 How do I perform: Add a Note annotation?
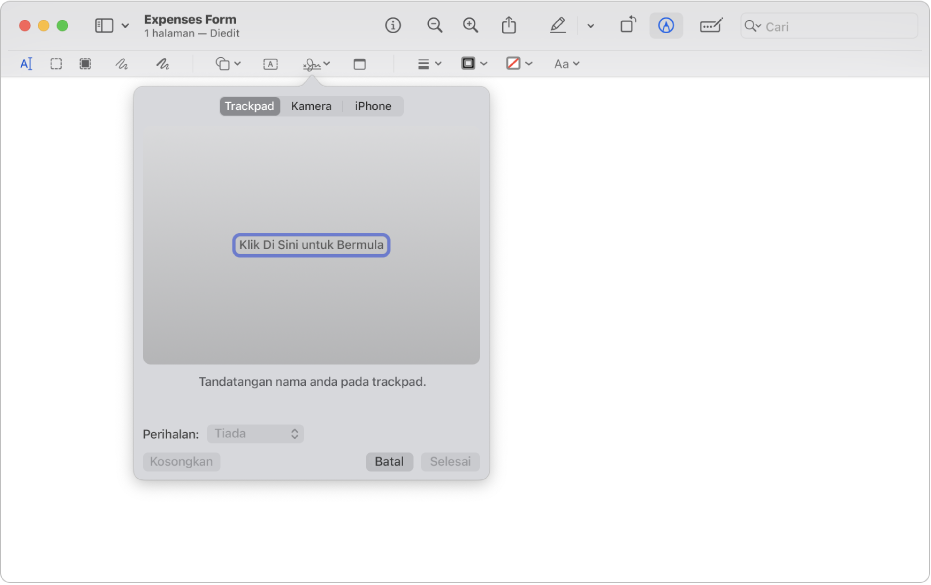pos(360,64)
